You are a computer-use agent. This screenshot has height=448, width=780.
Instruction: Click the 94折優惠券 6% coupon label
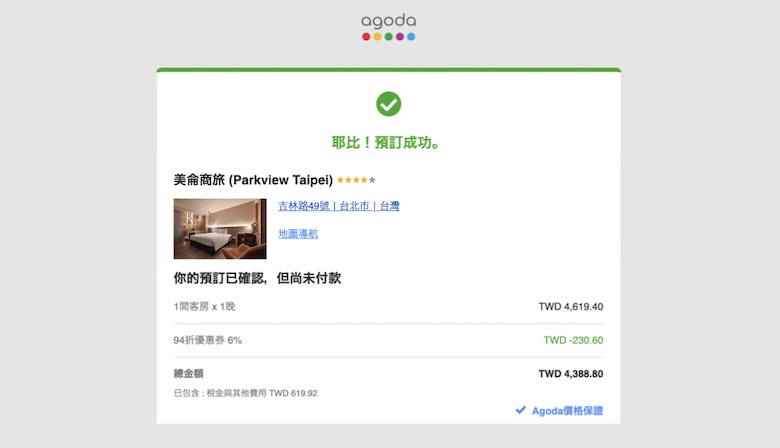[208, 340]
